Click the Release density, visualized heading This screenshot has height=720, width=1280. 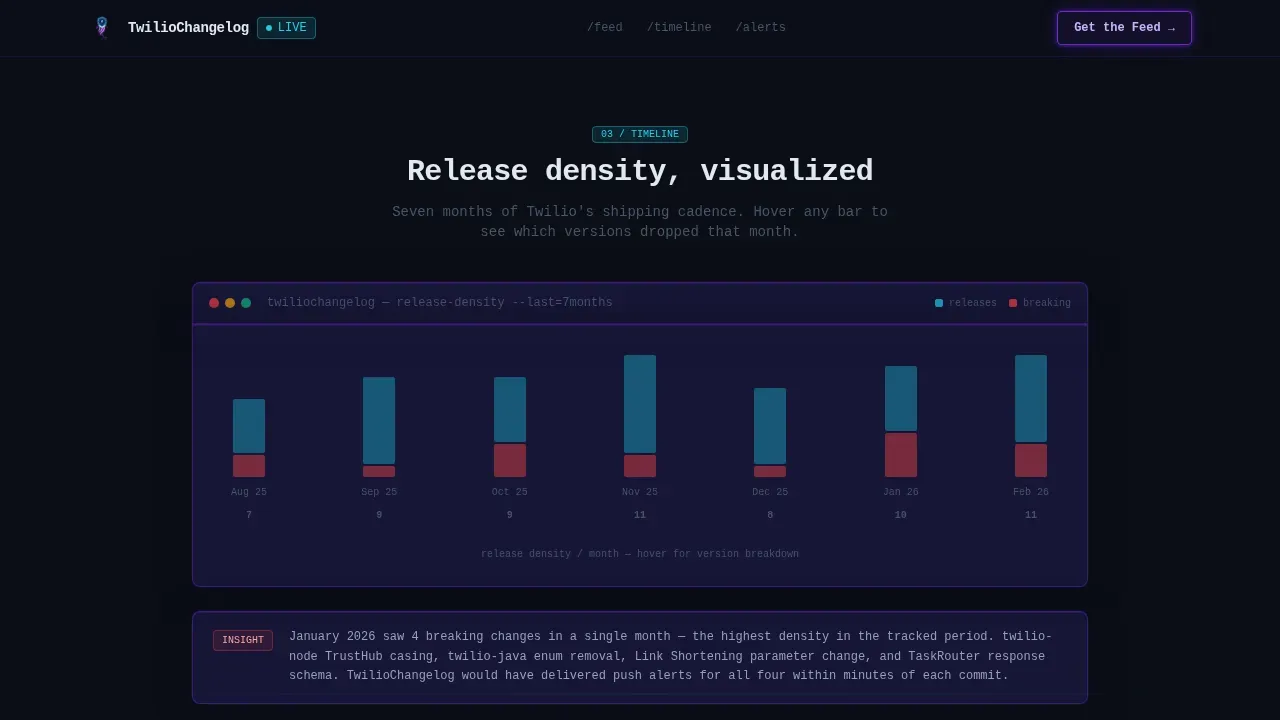pyautogui.click(x=640, y=171)
